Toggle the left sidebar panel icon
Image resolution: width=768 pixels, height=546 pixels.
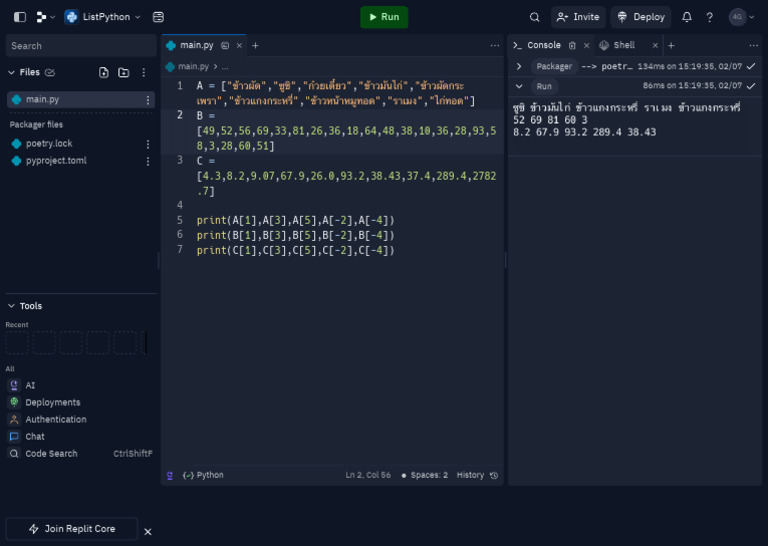[x=20, y=17]
